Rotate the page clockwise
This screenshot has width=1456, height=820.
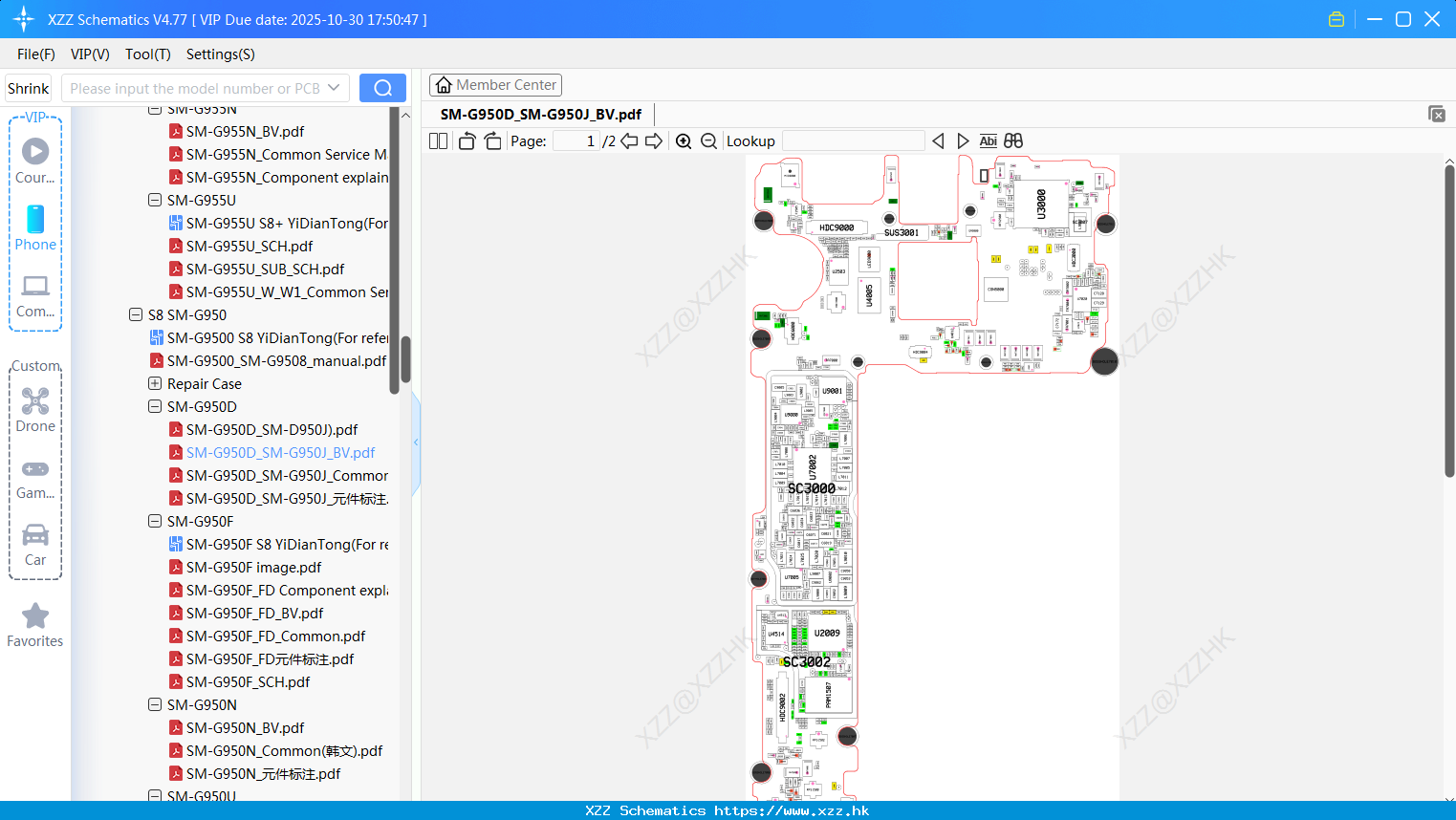pyautogui.click(x=492, y=141)
